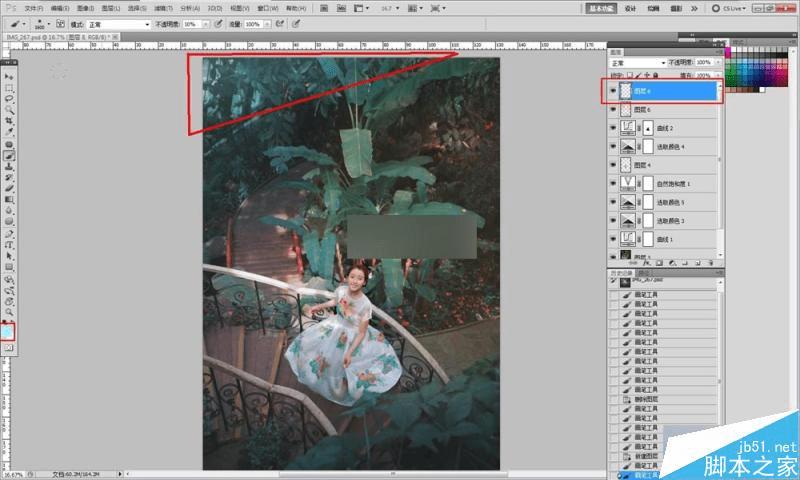Click the Zoom tool in toolbox
The width and height of the screenshot is (800, 480).
click(x=9, y=312)
